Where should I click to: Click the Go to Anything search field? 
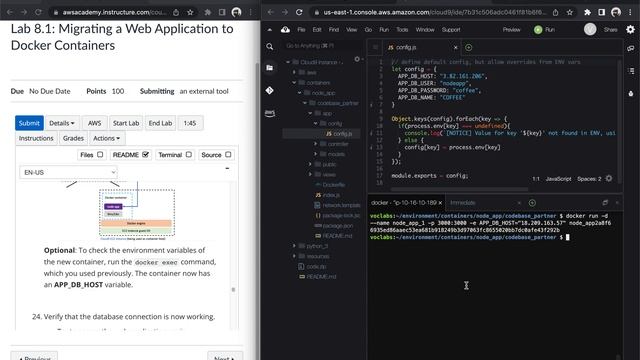click(322, 46)
